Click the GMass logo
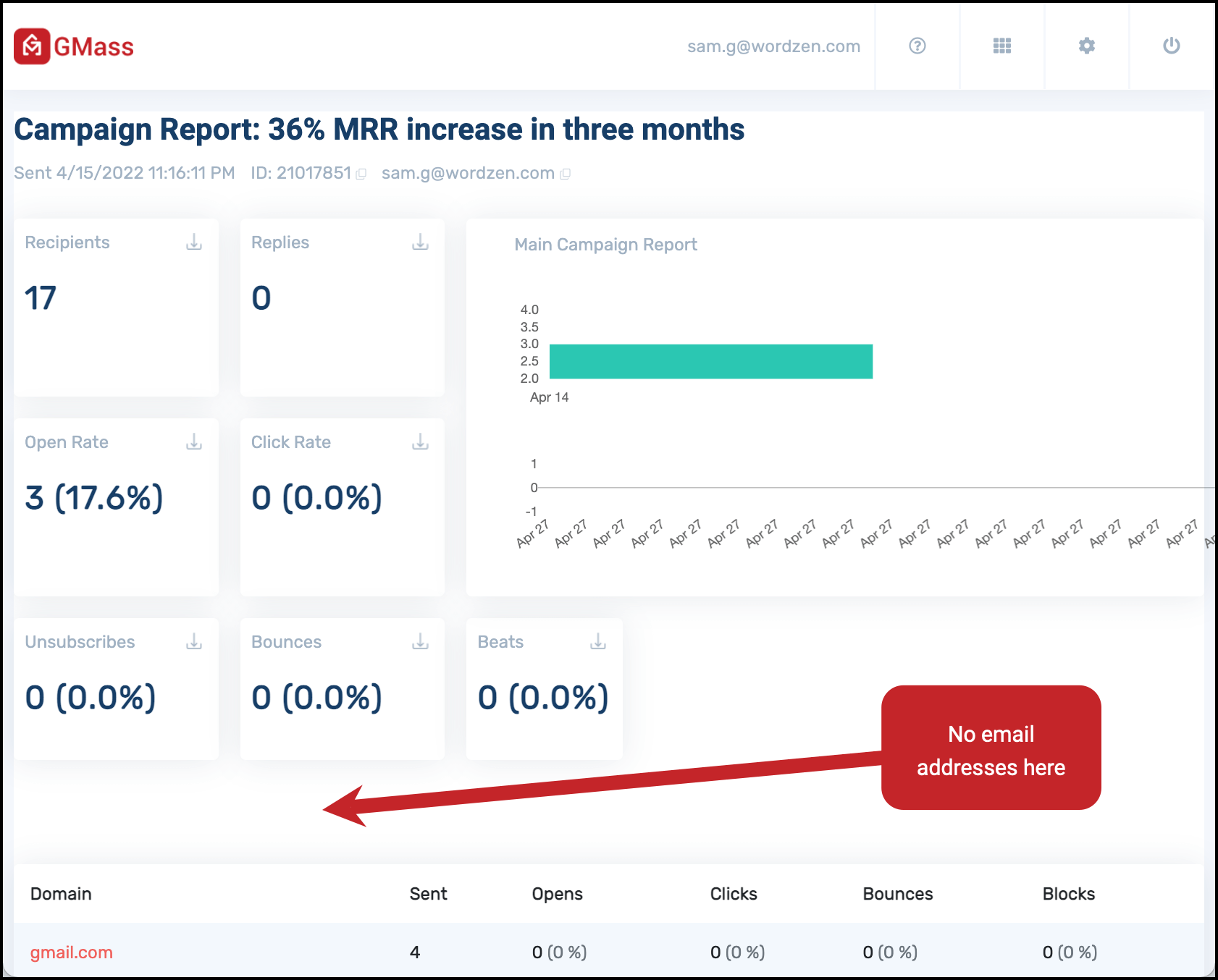This screenshot has width=1218, height=980. coord(74,46)
